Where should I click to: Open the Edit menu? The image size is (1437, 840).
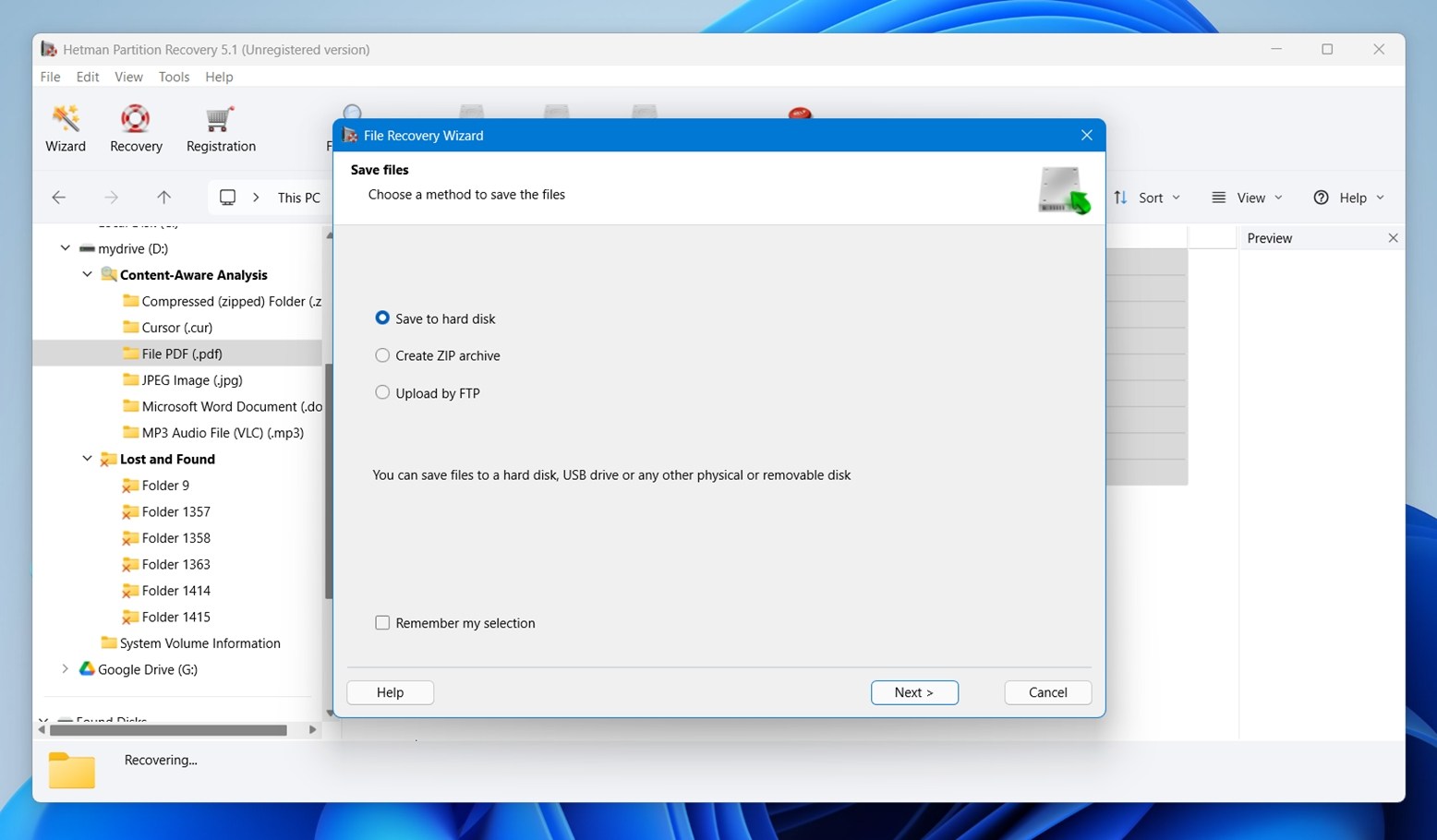pyautogui.click(x=87, y=77)
